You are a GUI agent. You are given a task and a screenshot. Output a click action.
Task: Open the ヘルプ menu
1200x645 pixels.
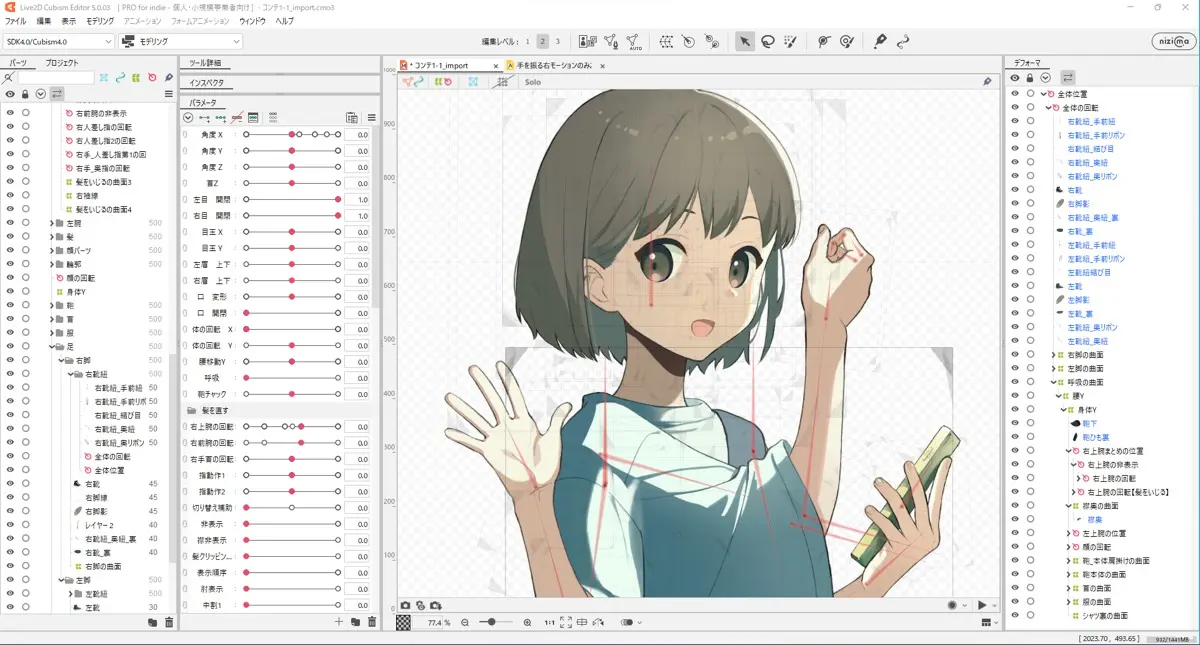[x=285, y=21]
